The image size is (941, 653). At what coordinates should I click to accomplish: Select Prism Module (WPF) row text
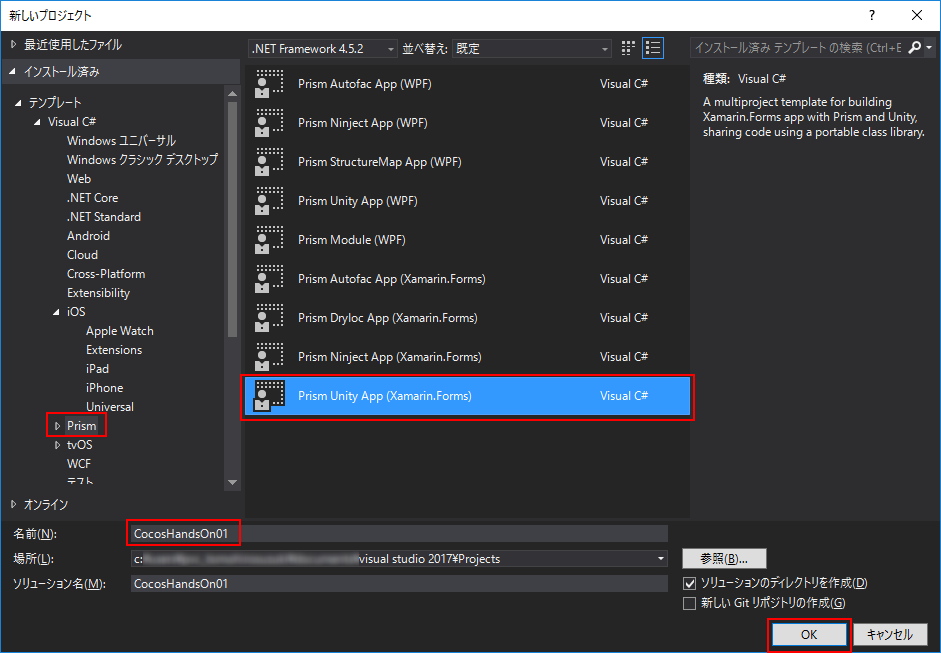coord(352,240)
